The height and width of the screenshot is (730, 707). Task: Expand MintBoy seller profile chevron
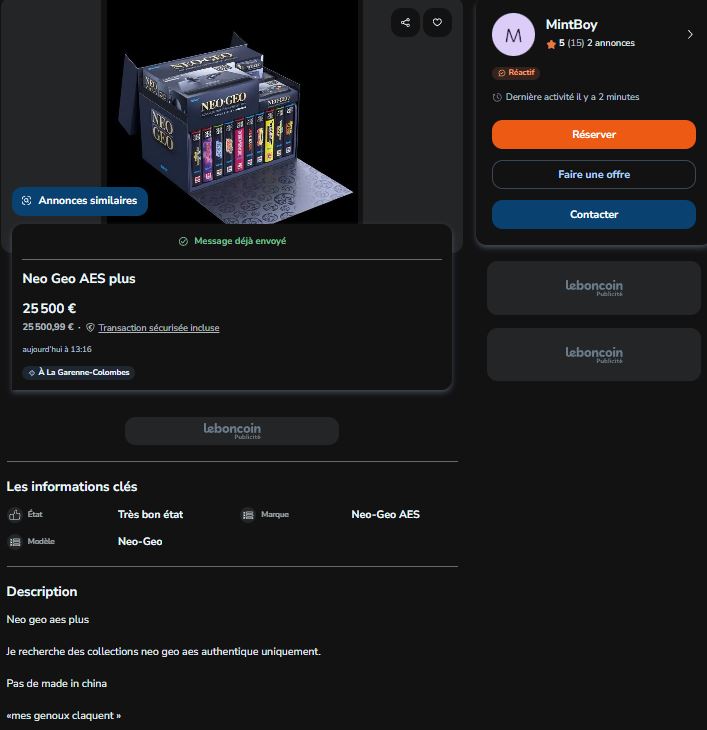(690, 34)
